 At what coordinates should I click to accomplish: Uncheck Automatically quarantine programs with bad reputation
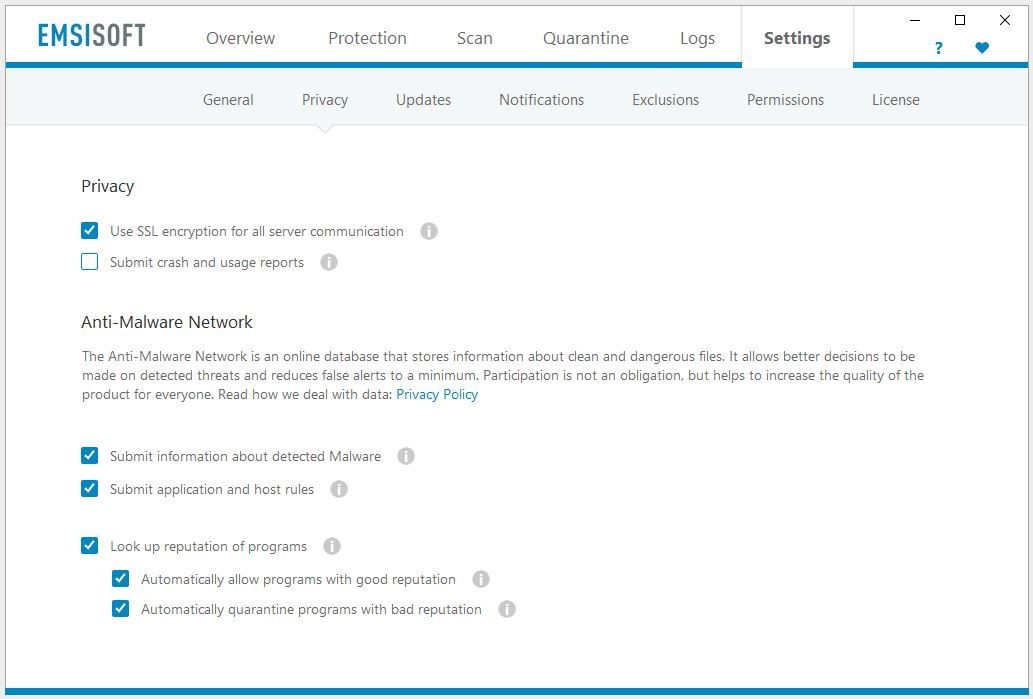(121, 609)
